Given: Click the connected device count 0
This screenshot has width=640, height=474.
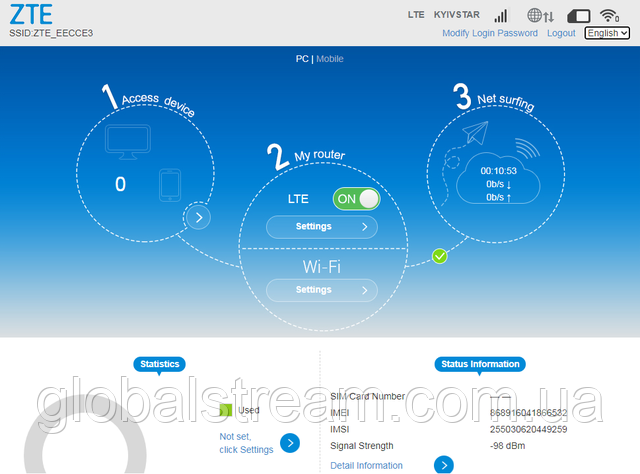Looking at the screenshot, I should pyautogui.click(x=120, y=184).
